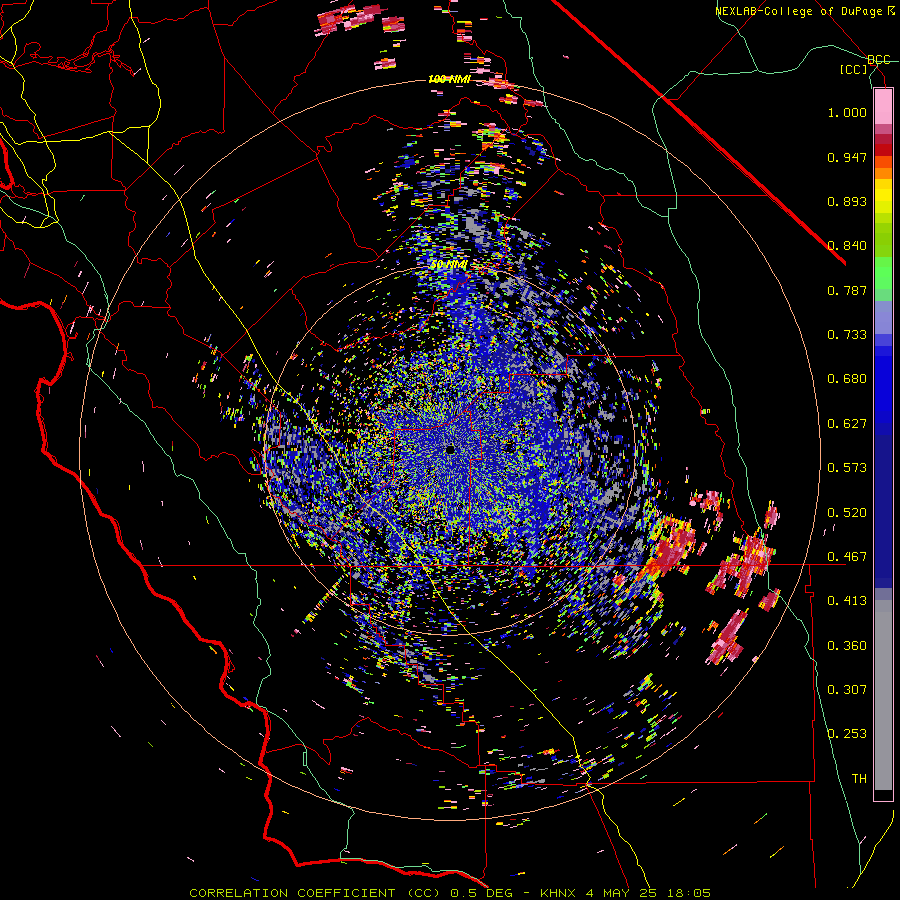Pick the bright blue swatch beside 0.680
Screen dimensions: 900x900
point(883,385)
